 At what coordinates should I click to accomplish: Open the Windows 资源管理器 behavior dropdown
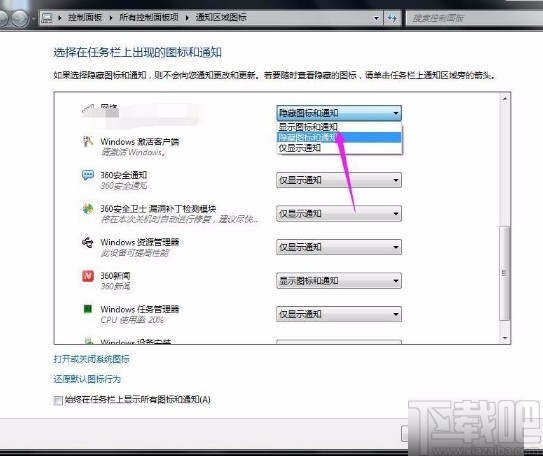(339, 247)
